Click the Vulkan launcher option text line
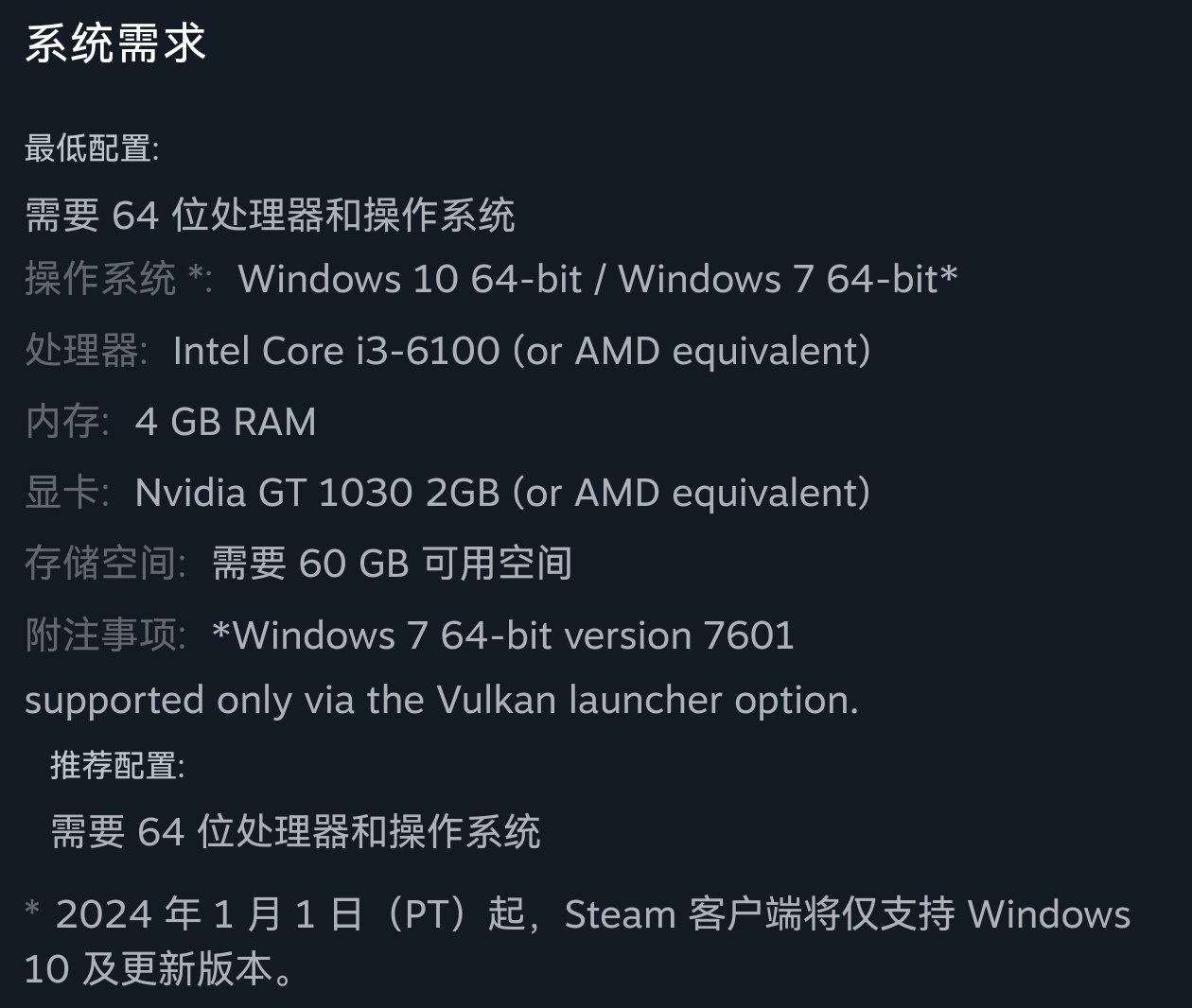 click(441, 701)
